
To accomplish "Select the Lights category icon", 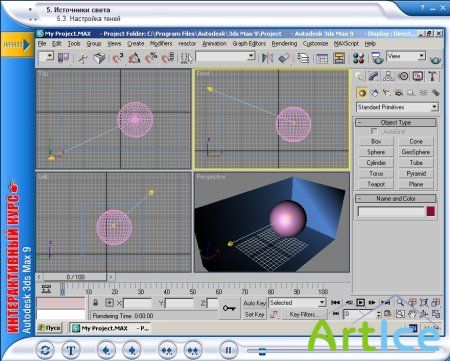I will (x=387, y=93).
